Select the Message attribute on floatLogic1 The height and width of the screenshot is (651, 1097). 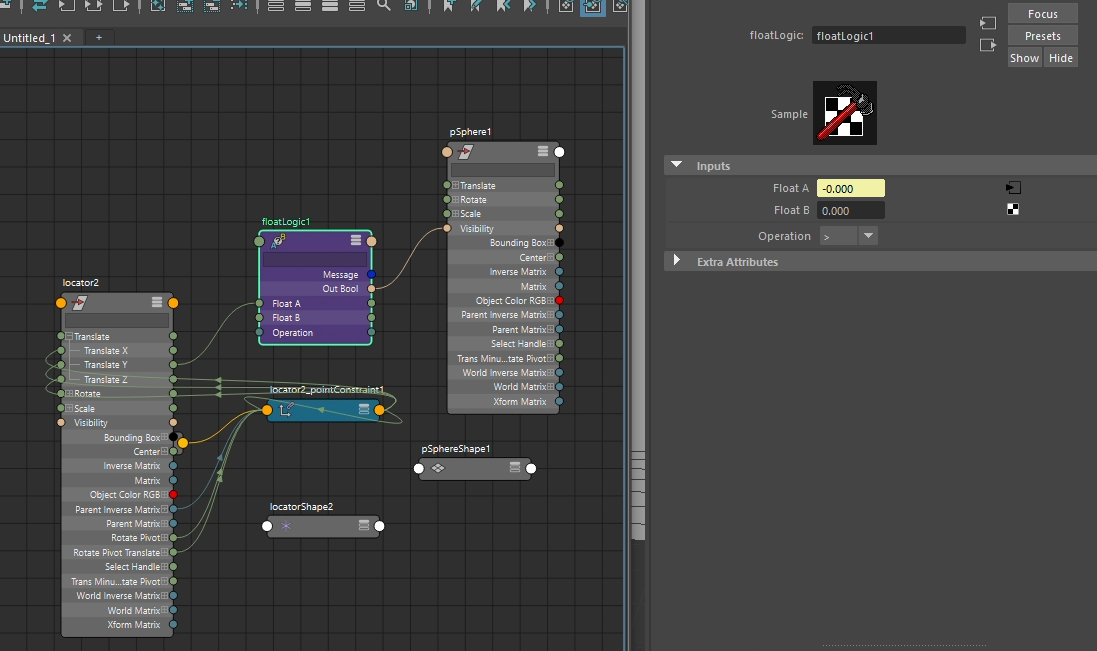[340, 275]
